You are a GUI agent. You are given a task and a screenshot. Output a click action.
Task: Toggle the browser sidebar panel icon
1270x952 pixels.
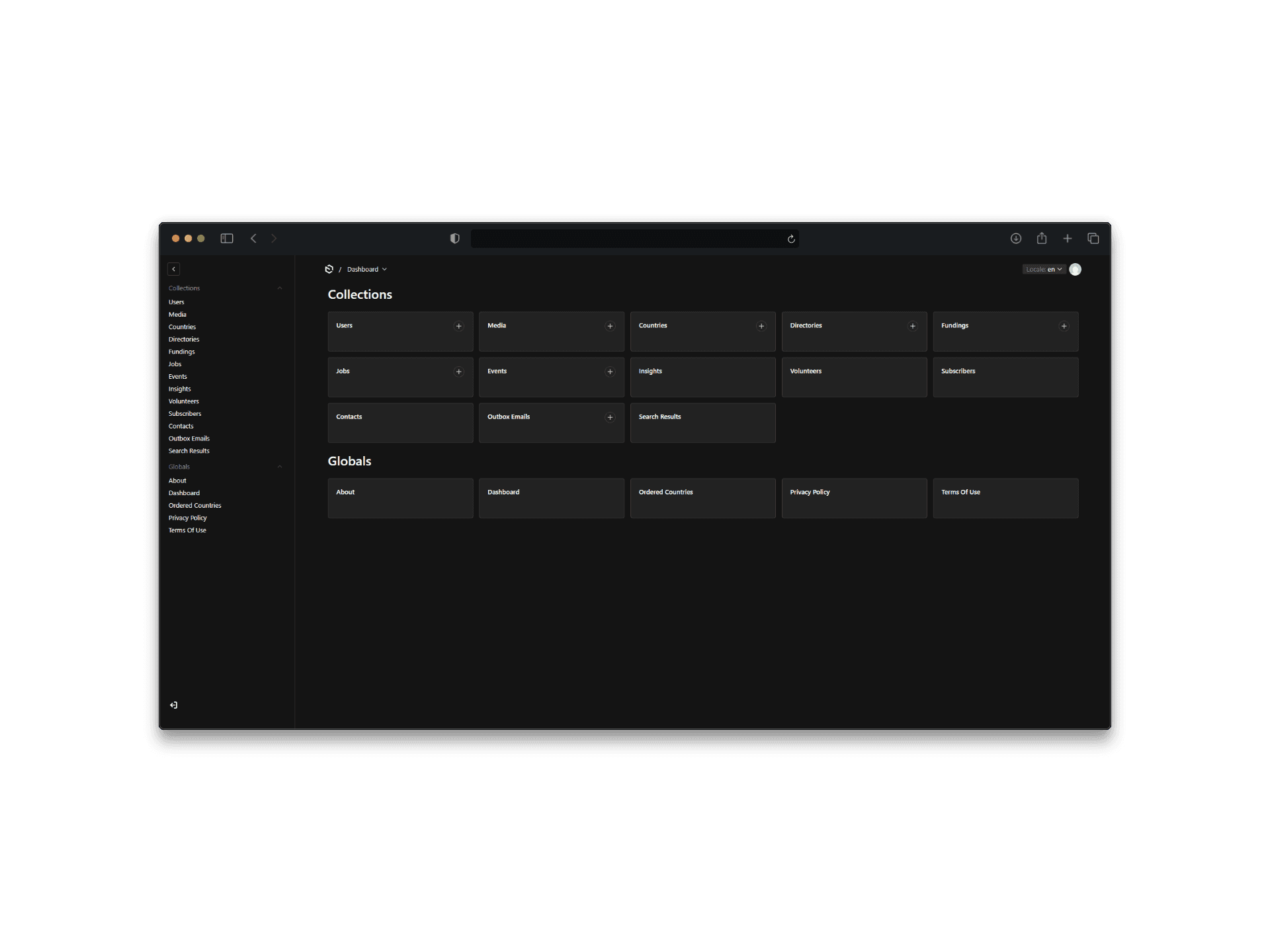click(x=227, y=239)
